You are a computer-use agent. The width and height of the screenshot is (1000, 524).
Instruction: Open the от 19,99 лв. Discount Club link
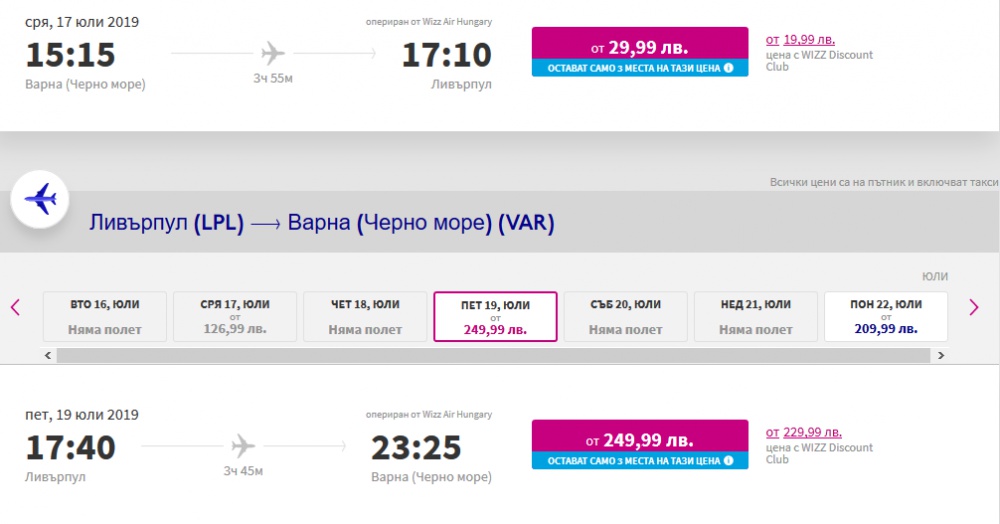click(800, 40)
